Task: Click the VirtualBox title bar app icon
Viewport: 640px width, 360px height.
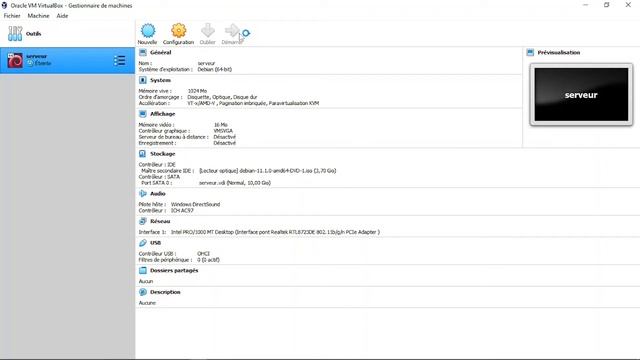Action: pos(4,5)
